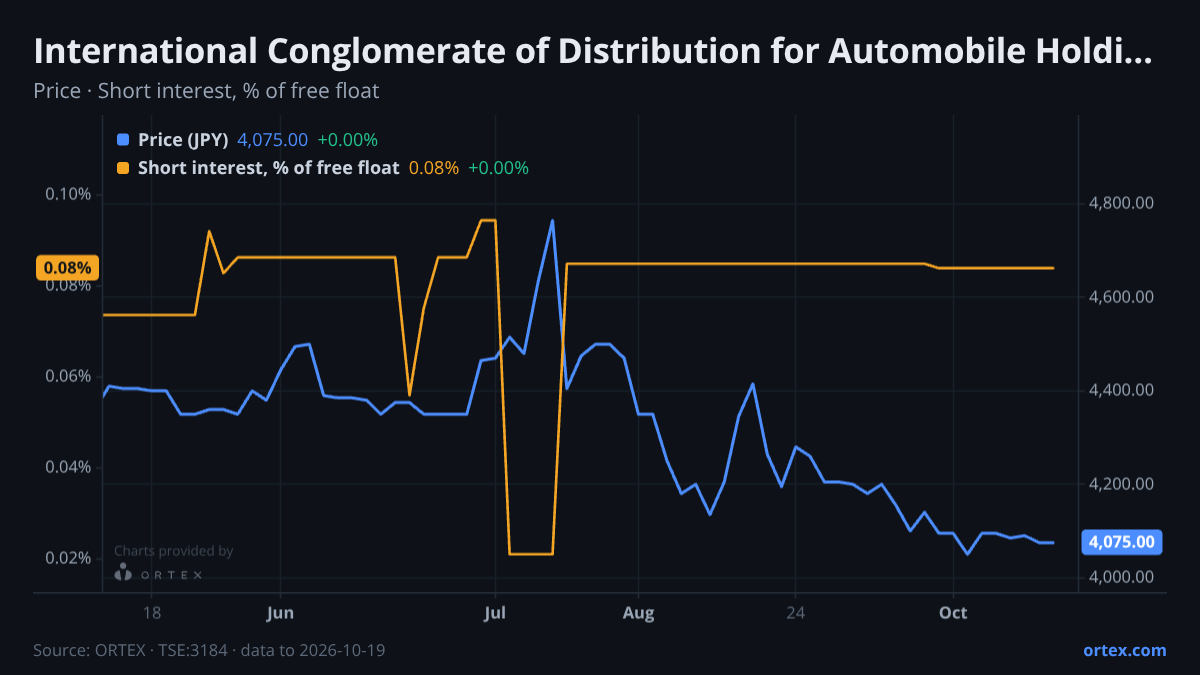Select the Short interest, % of free float legend label

pyautogui.click(x=269, y=168)
